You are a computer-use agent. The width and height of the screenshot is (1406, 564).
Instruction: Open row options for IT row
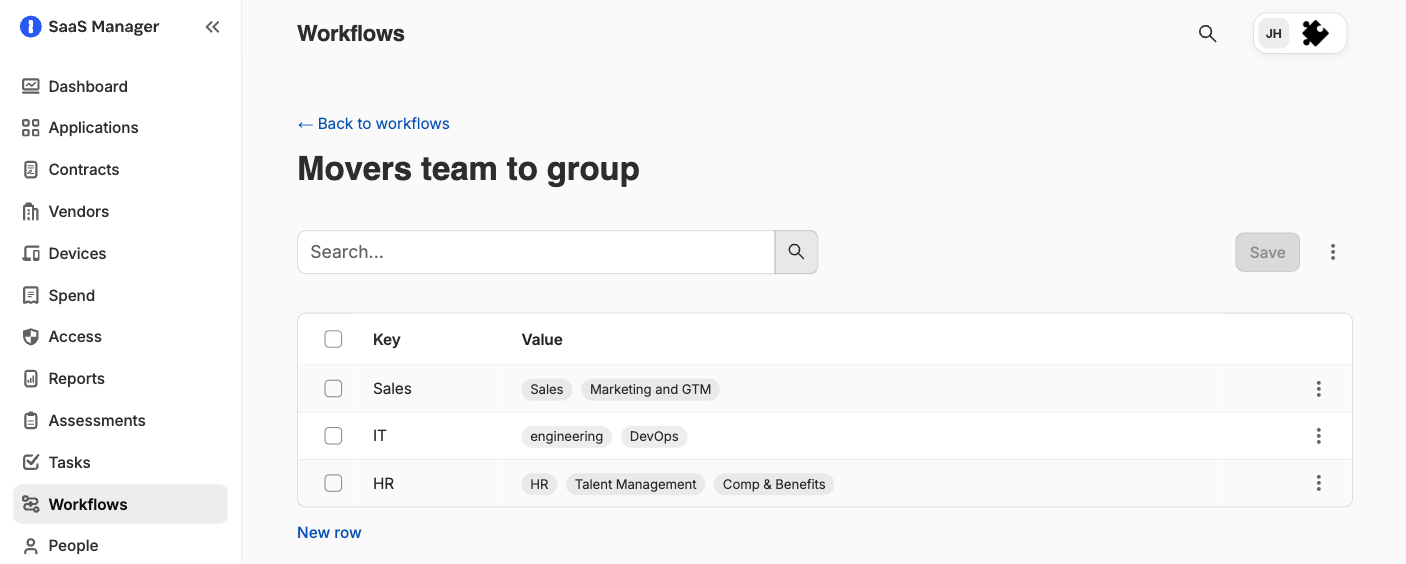point(1319,436)
